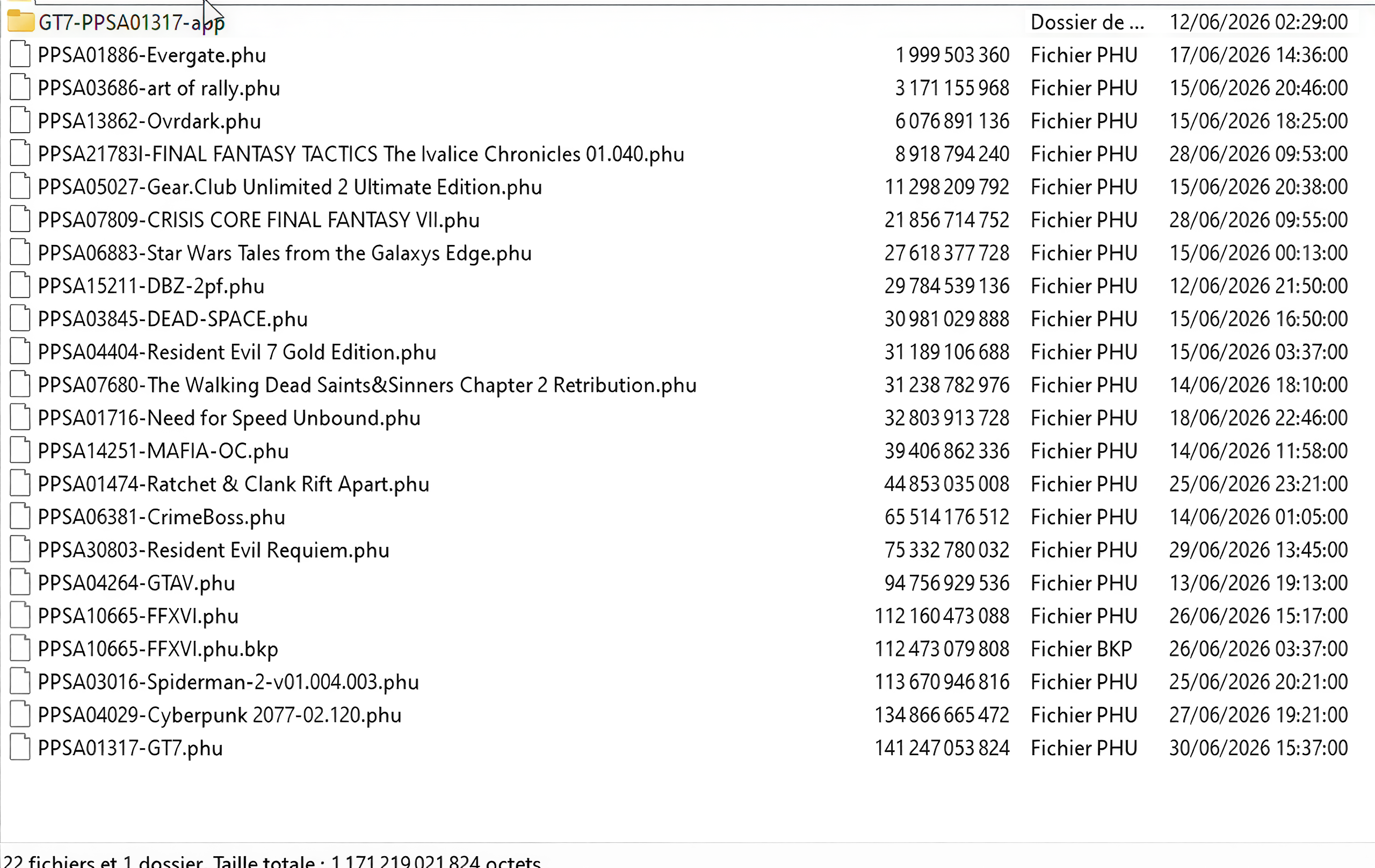This screenshot has height=868, width=1375.
Task: Click the file icon of PPSA13862-Ovrdark.phu
Action: 20,121
